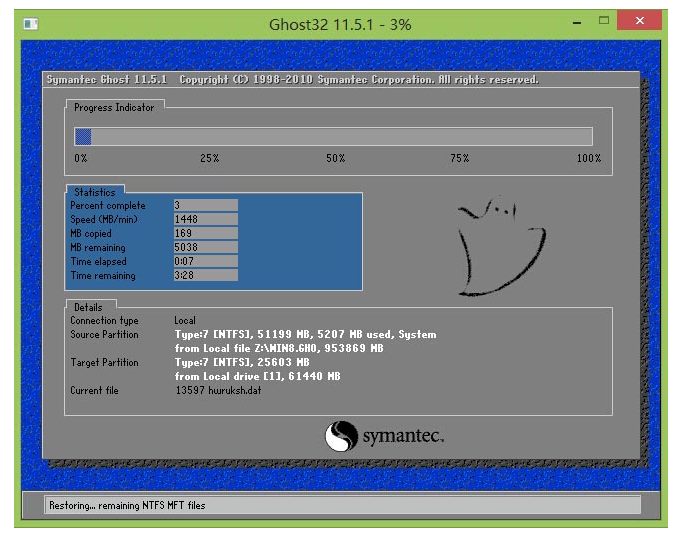Select the Statistics group label
Image resolution: width=678 pixels, height=539 pixels.
[x=95, y=192]
